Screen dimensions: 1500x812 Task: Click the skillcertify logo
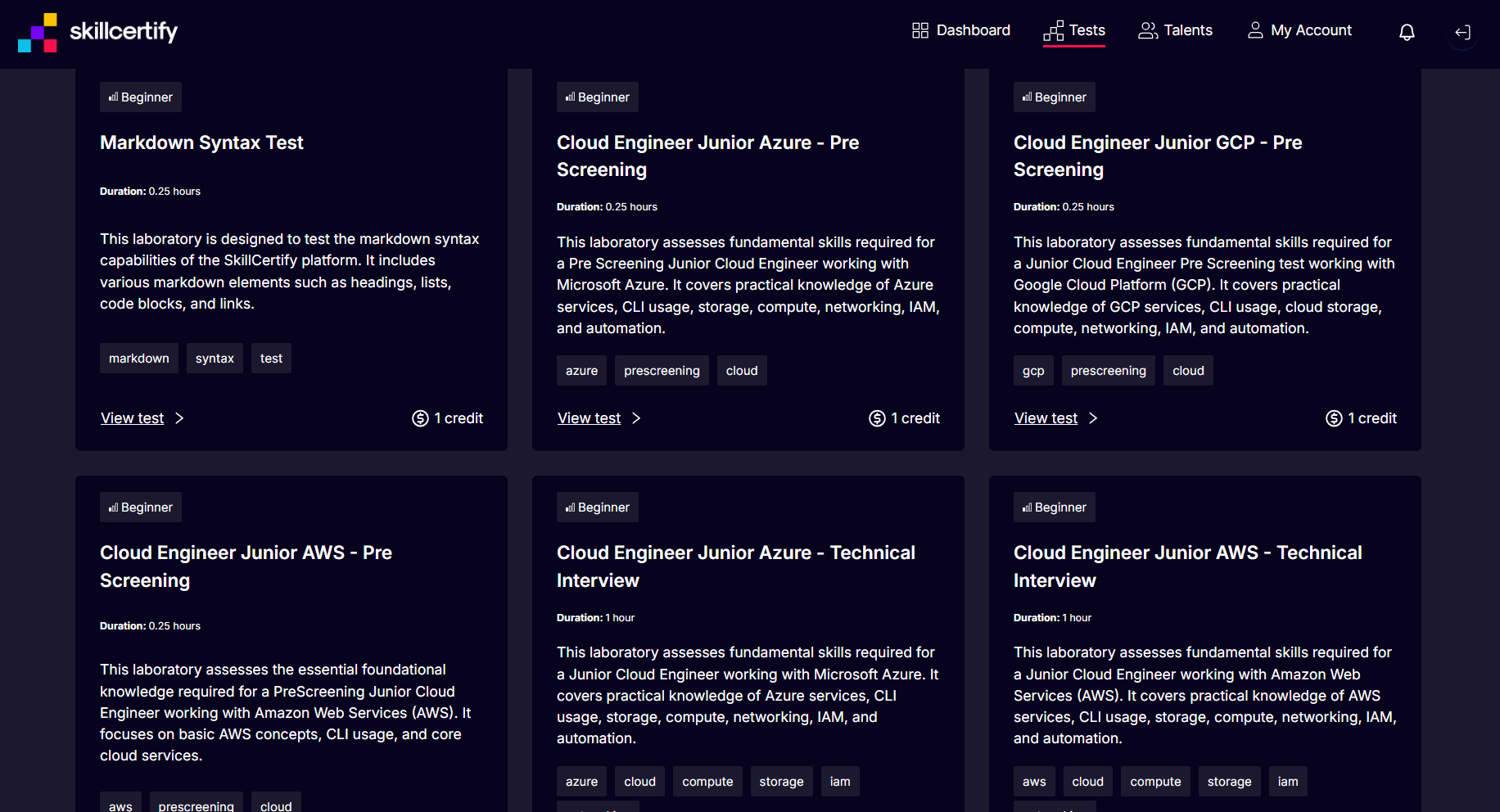click(x=98, y=32)
